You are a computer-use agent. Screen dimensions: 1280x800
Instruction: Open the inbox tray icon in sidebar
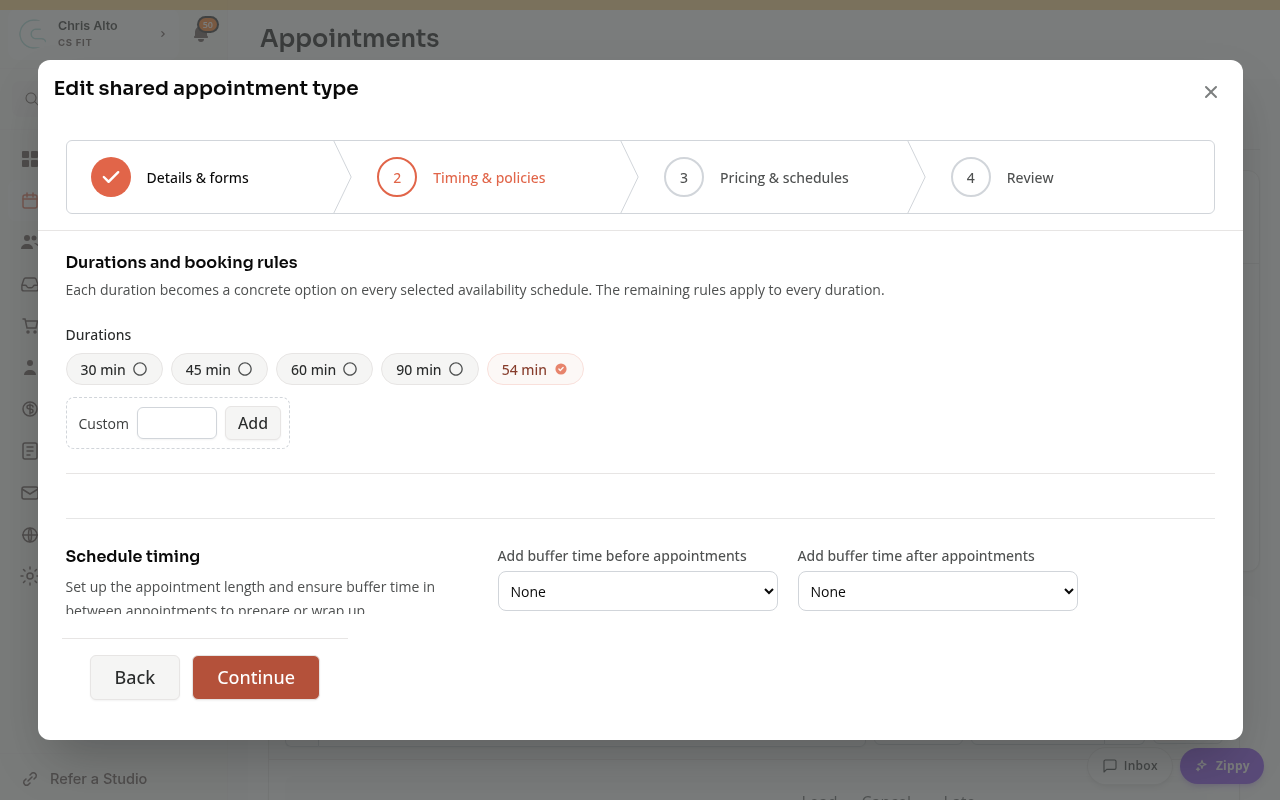coord(30,284)
